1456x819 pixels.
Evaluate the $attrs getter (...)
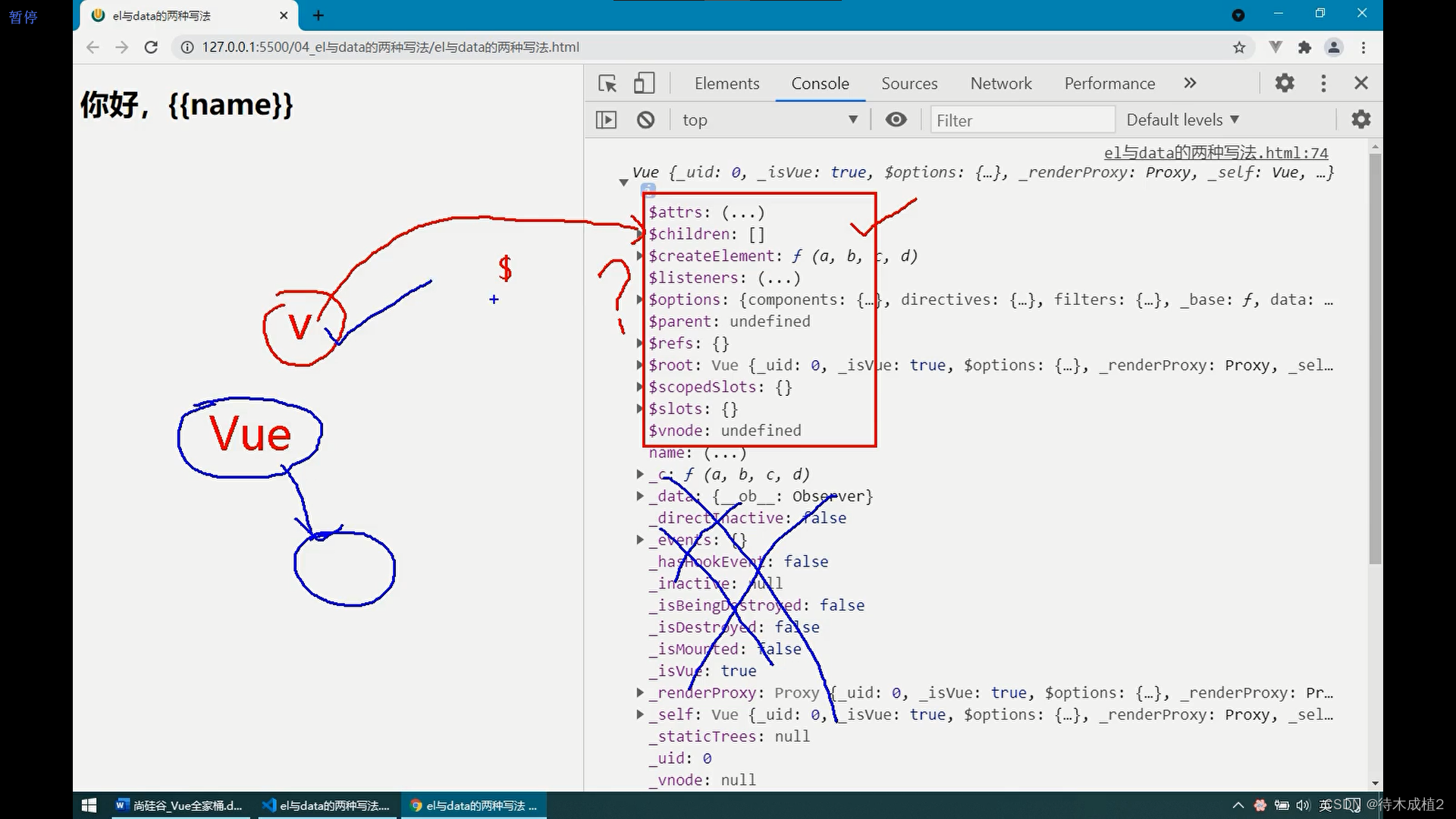point(742,212)
